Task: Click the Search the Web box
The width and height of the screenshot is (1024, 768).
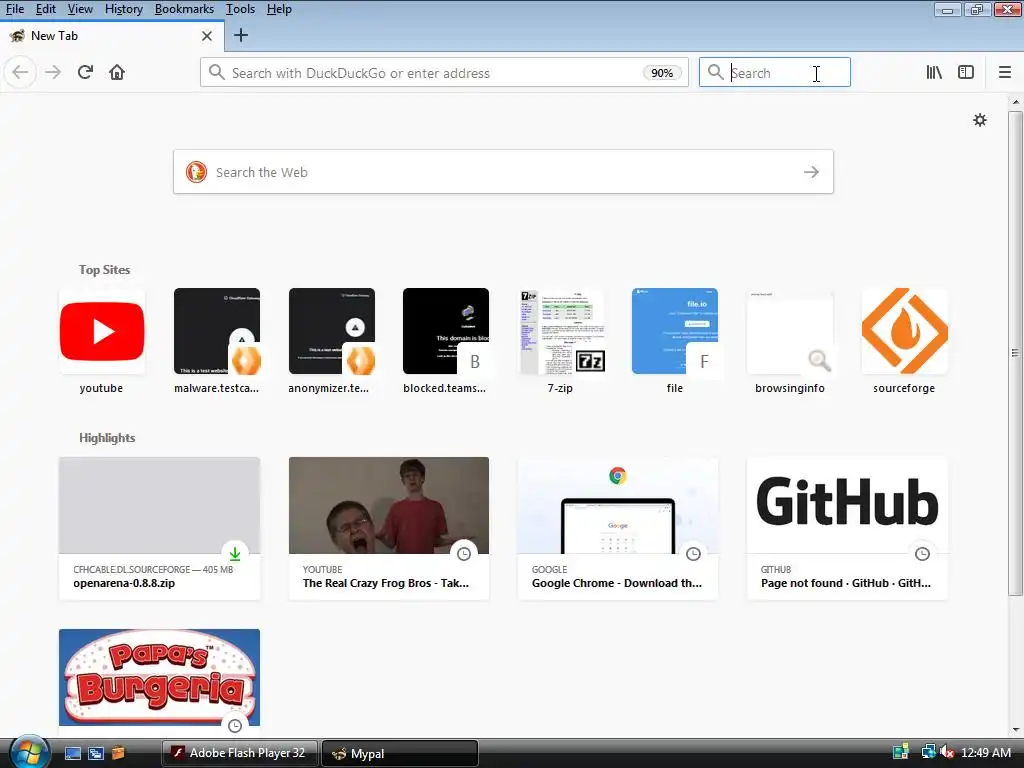Action: 503,172
